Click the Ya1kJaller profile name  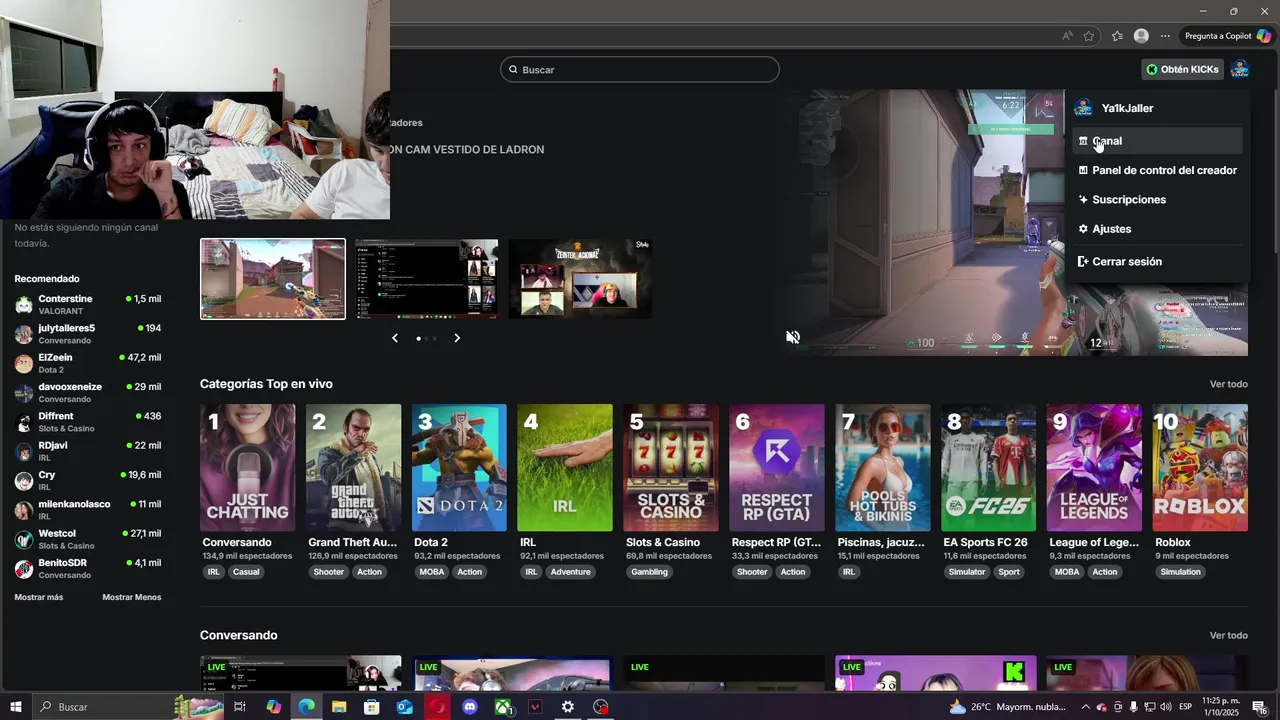pos(1127,108)
